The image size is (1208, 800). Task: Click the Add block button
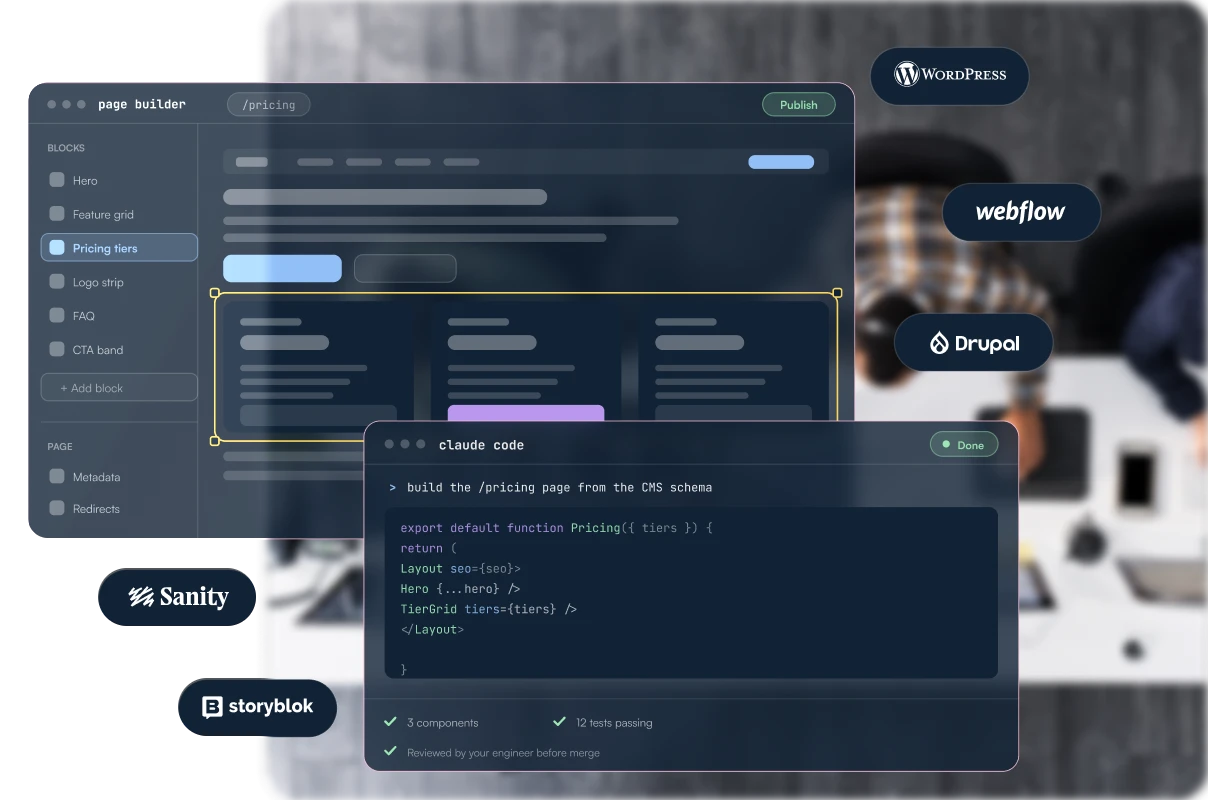click(119, 388)
